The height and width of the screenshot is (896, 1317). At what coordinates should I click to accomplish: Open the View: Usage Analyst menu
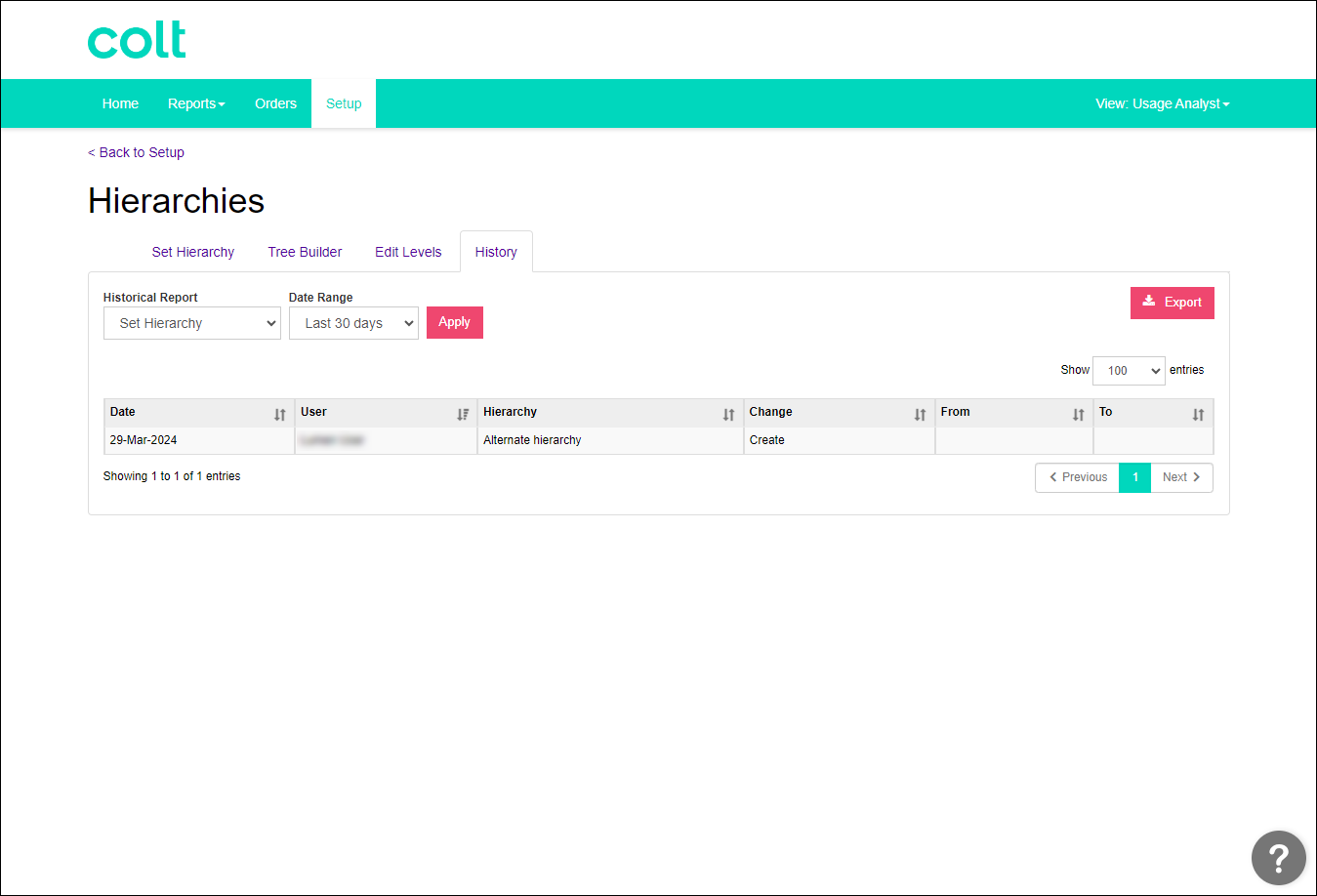pos(1163,103)
